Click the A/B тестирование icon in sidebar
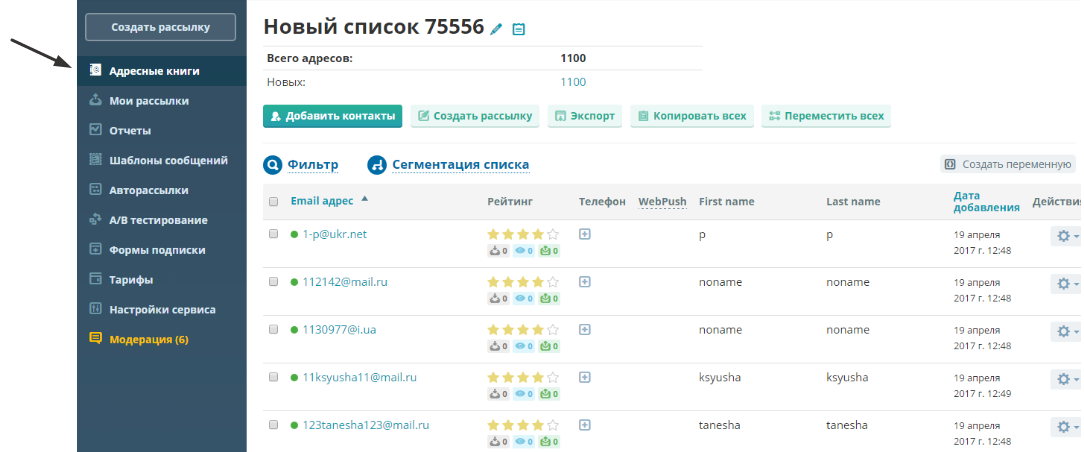 (95, 220)
